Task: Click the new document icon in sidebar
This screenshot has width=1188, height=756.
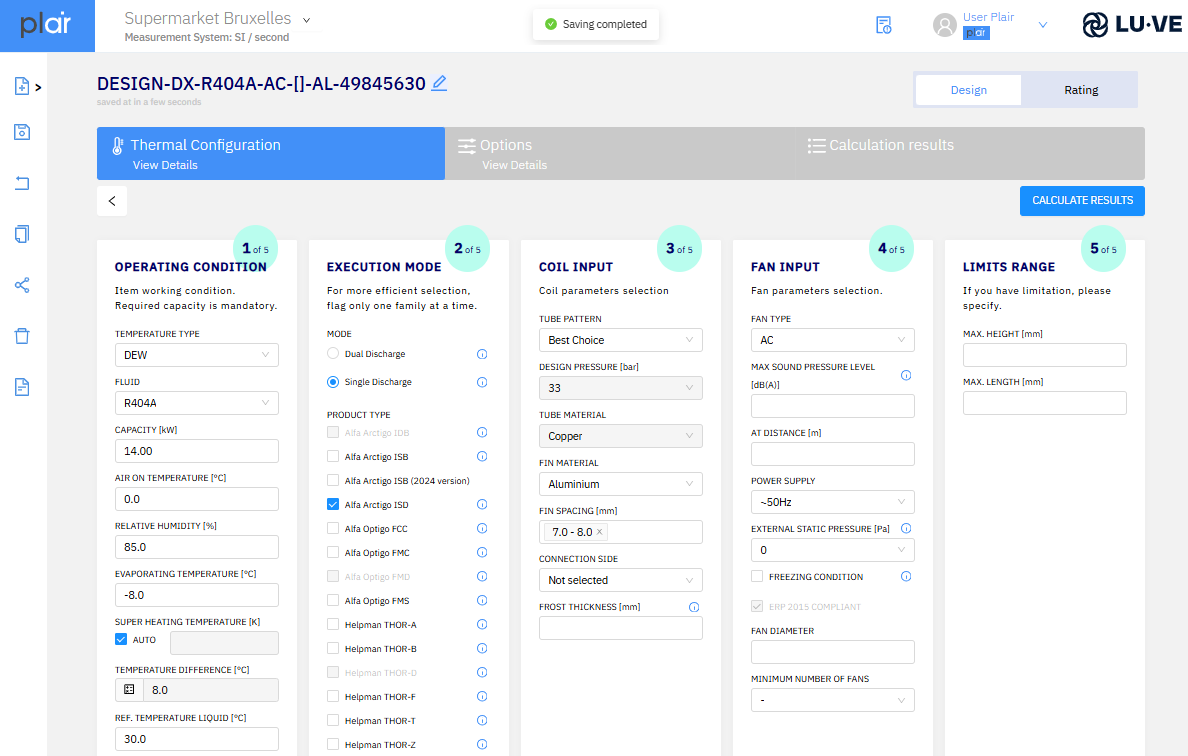Action: tap(22, 86)
